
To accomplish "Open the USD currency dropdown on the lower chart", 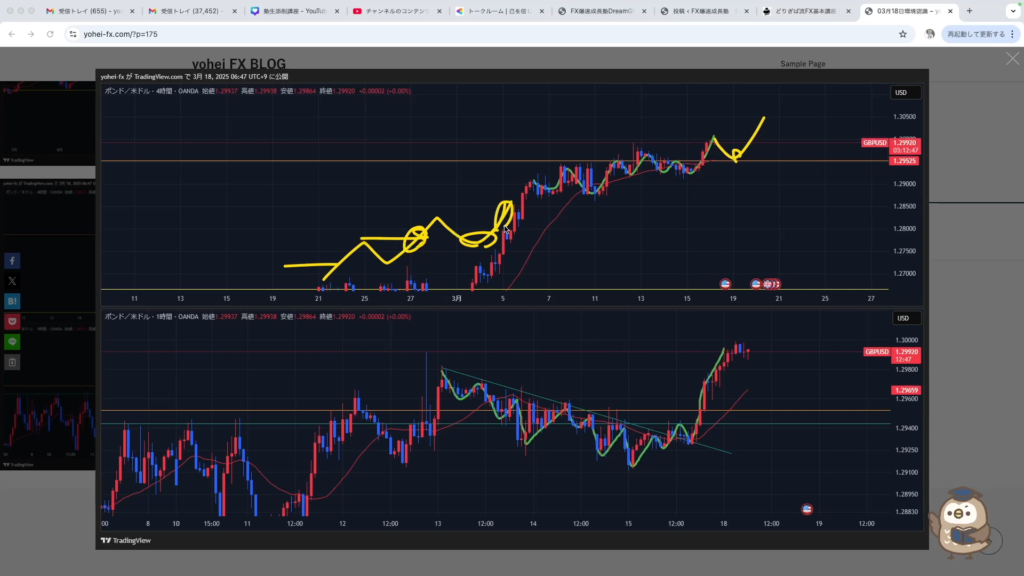I will pyautogui.click(x=903, y=318).
